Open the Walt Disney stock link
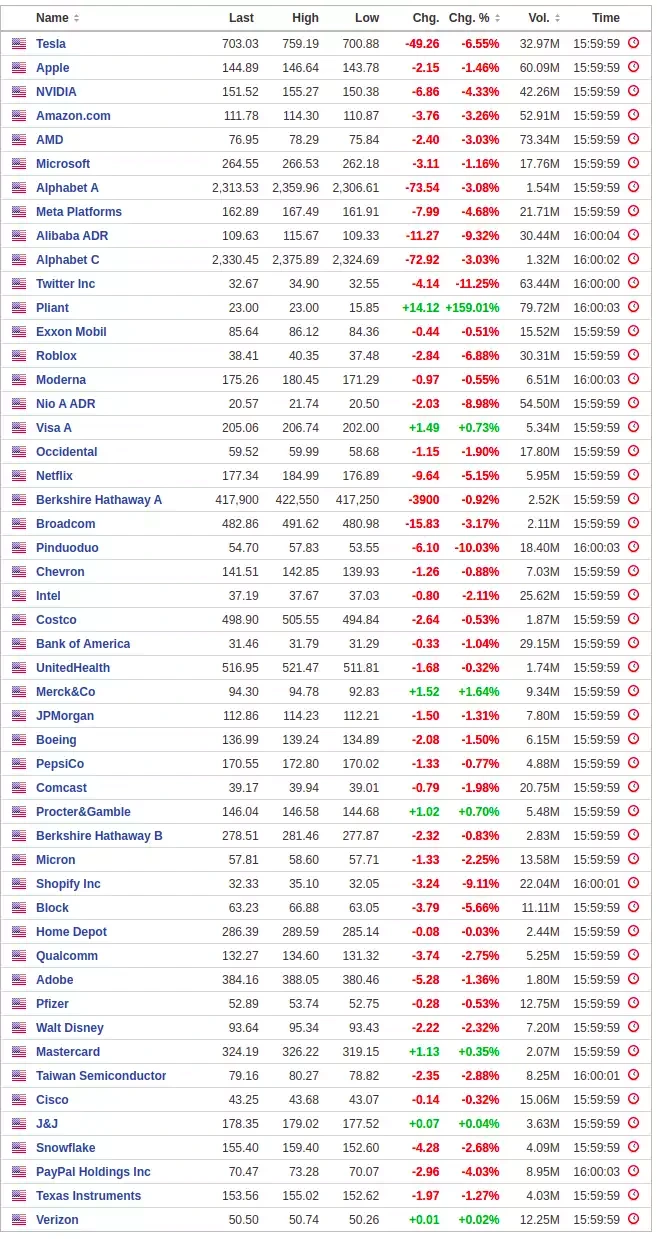This screenshot has width=657, height=1239. pos(70,1028)
